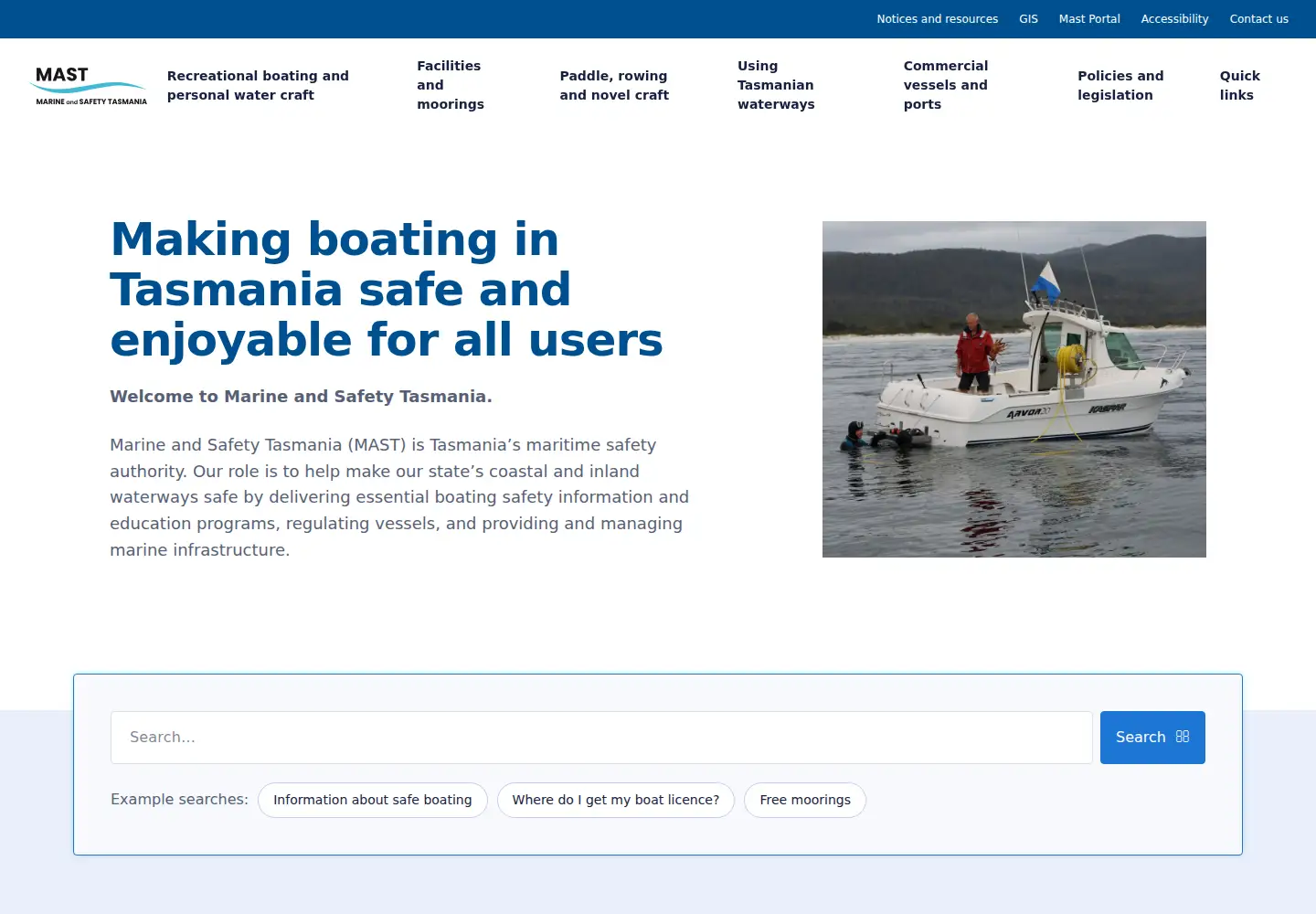Click 'Welcome to Marine and Safety Tasmania.' text
Viewport: 1316px width, 914px height.
point(301,397)
